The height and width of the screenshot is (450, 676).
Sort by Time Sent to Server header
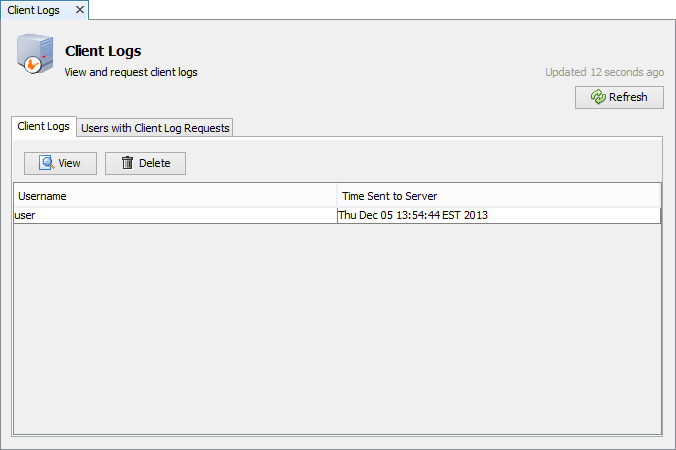(498, 196)
